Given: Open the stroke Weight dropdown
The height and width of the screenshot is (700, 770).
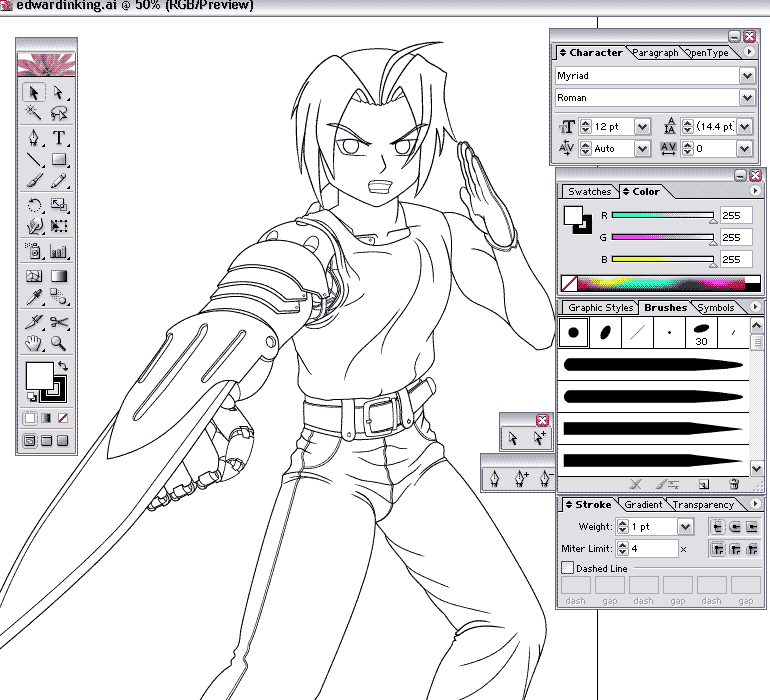Looking at the screenshot, I should pos(686,527).
